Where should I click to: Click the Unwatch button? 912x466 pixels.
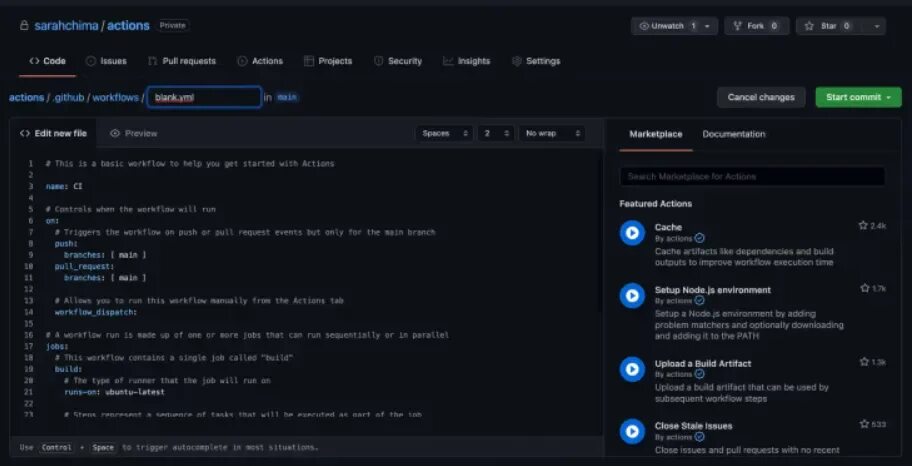click(x=667, y=26)
